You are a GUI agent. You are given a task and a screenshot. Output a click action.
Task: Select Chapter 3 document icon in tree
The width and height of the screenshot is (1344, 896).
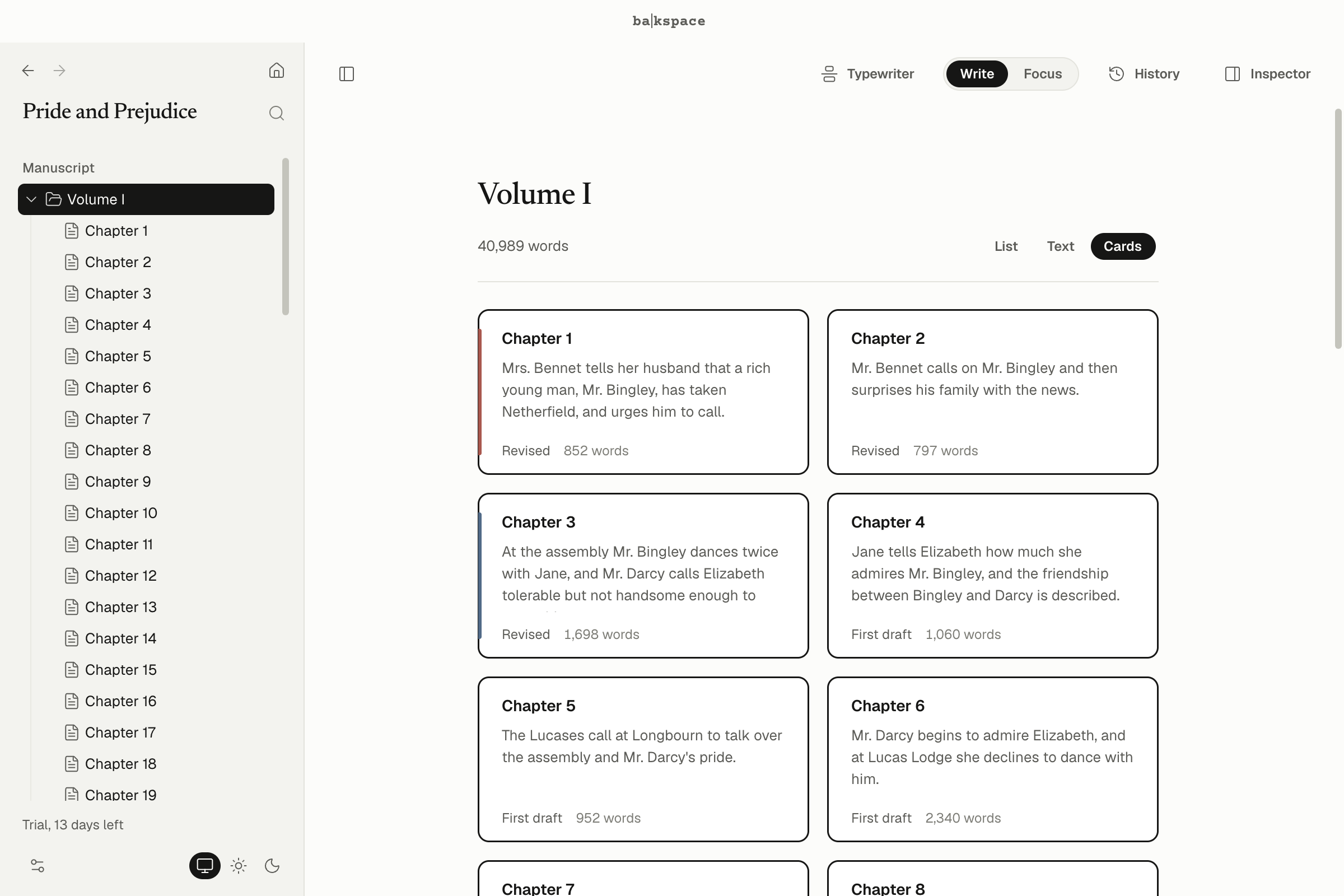tap(72, 293)
